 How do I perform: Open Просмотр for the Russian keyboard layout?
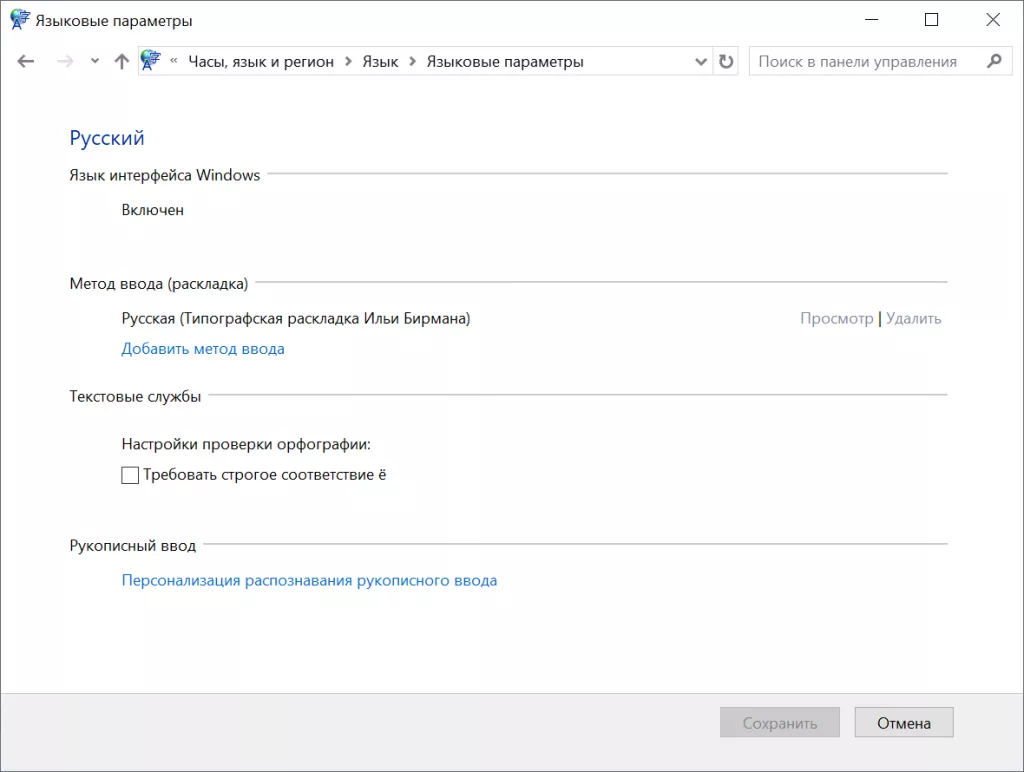836,319
